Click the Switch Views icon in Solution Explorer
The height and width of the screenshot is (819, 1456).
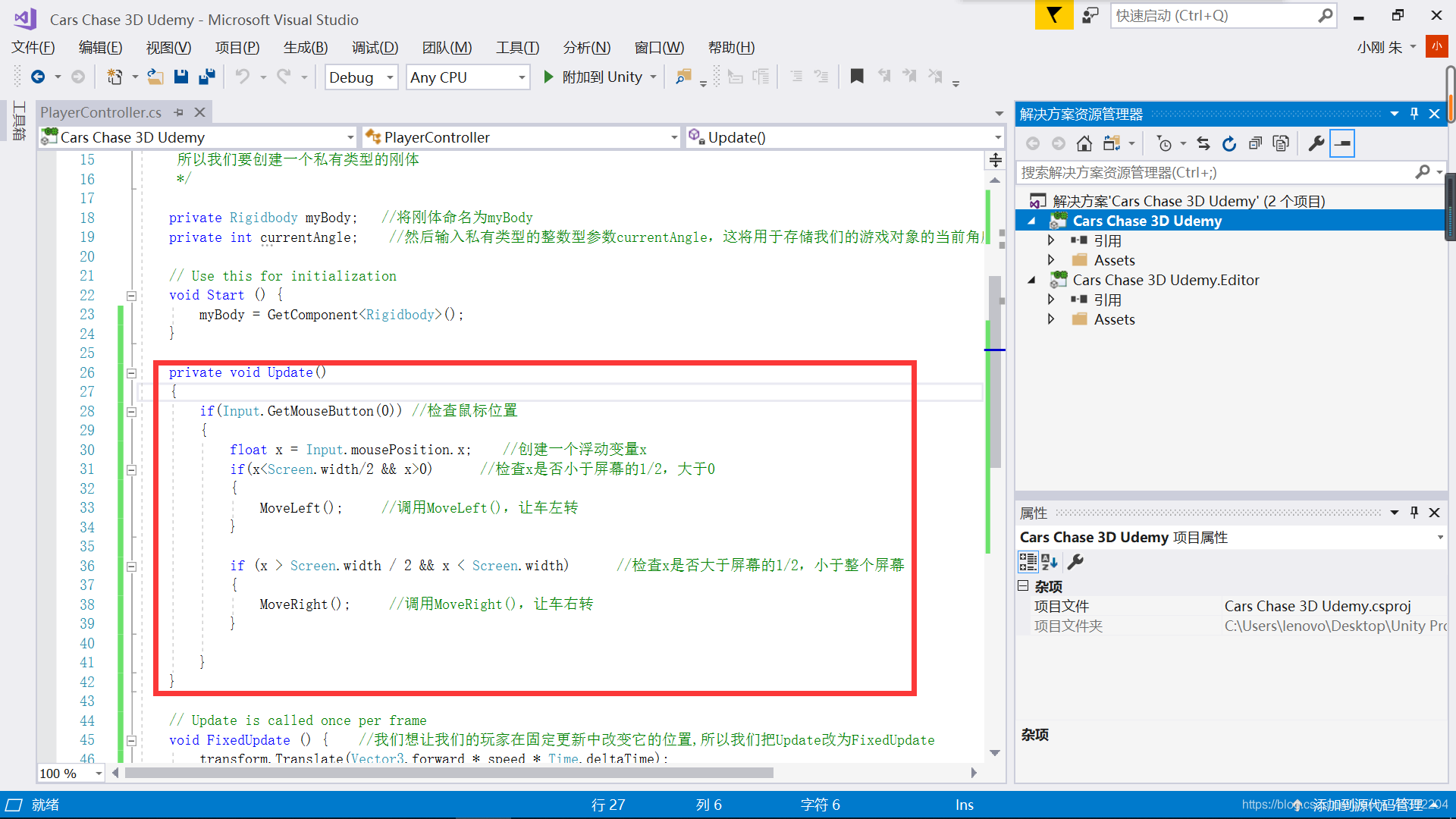1112,143
